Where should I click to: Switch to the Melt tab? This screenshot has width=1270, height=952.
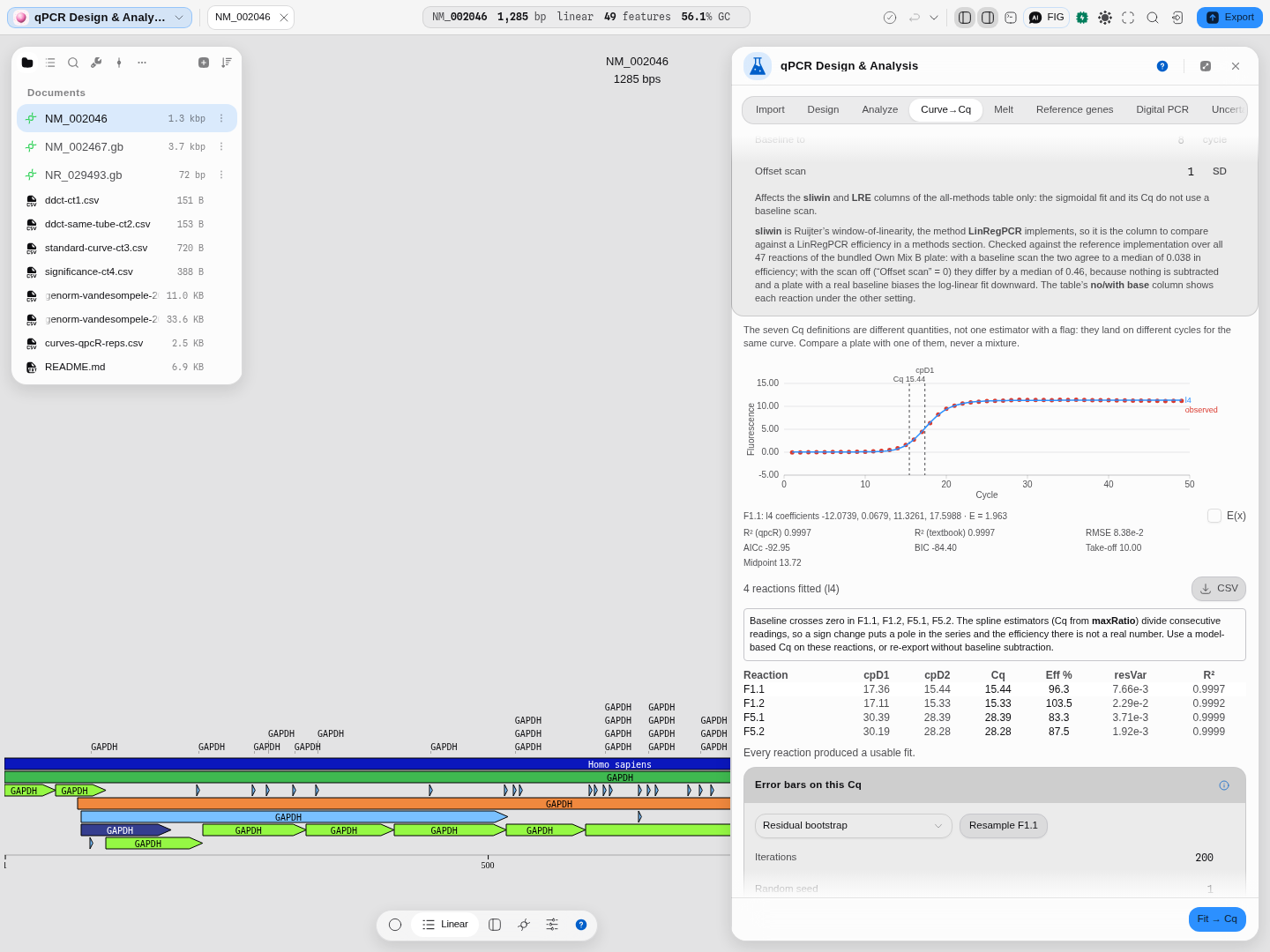pyautogui.click(x=1004, y=110)
